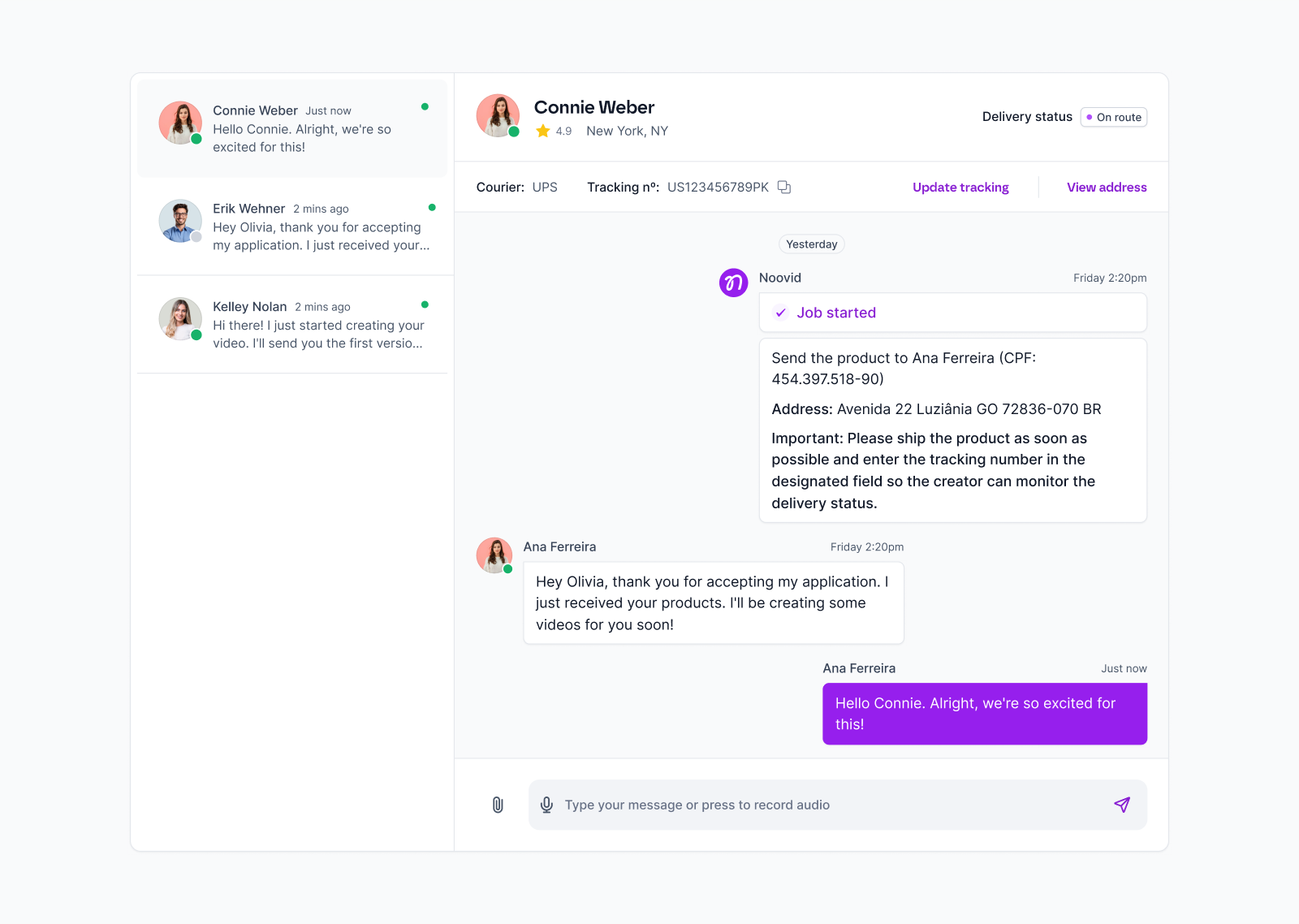Image resolution: width=1299 pixels, height=924 pixels.
Task: Switch to Erik Wehner's conversation
Action: [292, 227]
